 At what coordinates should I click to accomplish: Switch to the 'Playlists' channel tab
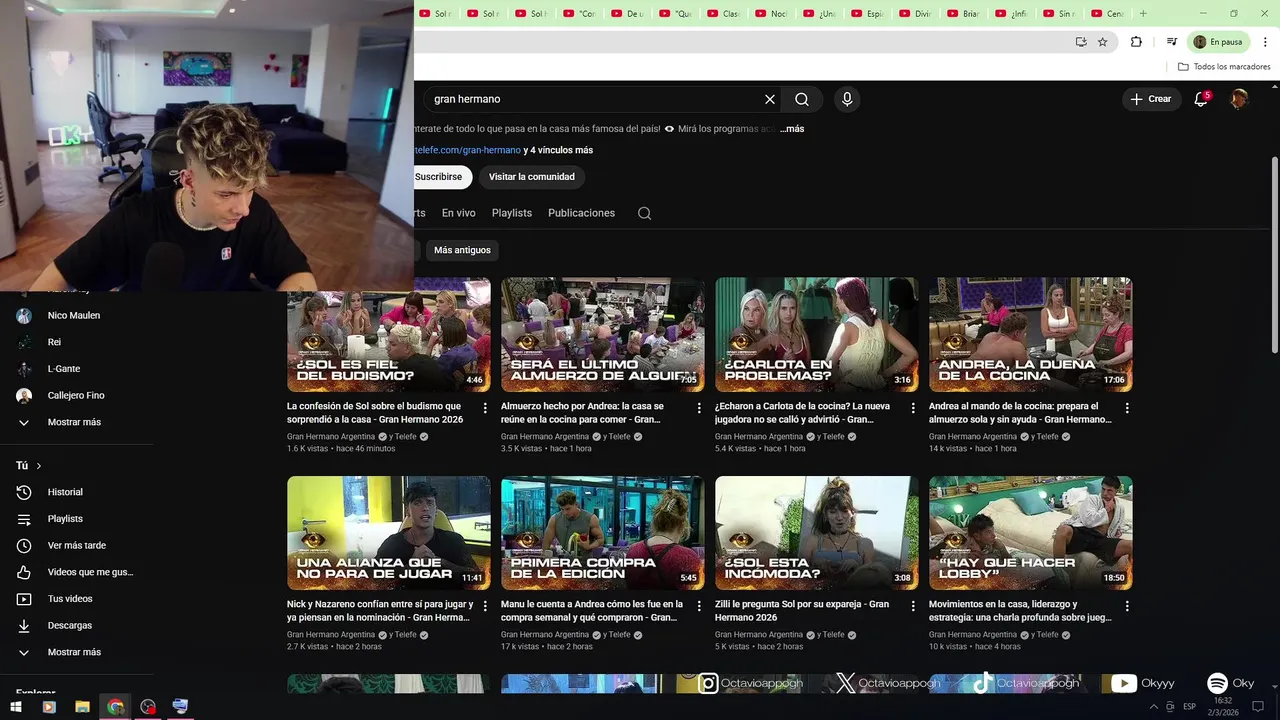pyautogui.click(x=512, y=213)
